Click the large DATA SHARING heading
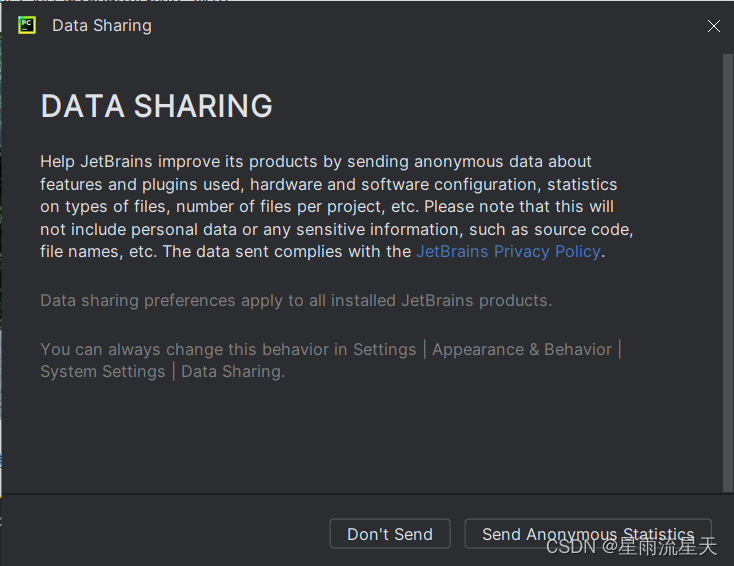Image resolution: width=734 pixels, height=566 pixels. pyautogui.click(x=157, y=106)
